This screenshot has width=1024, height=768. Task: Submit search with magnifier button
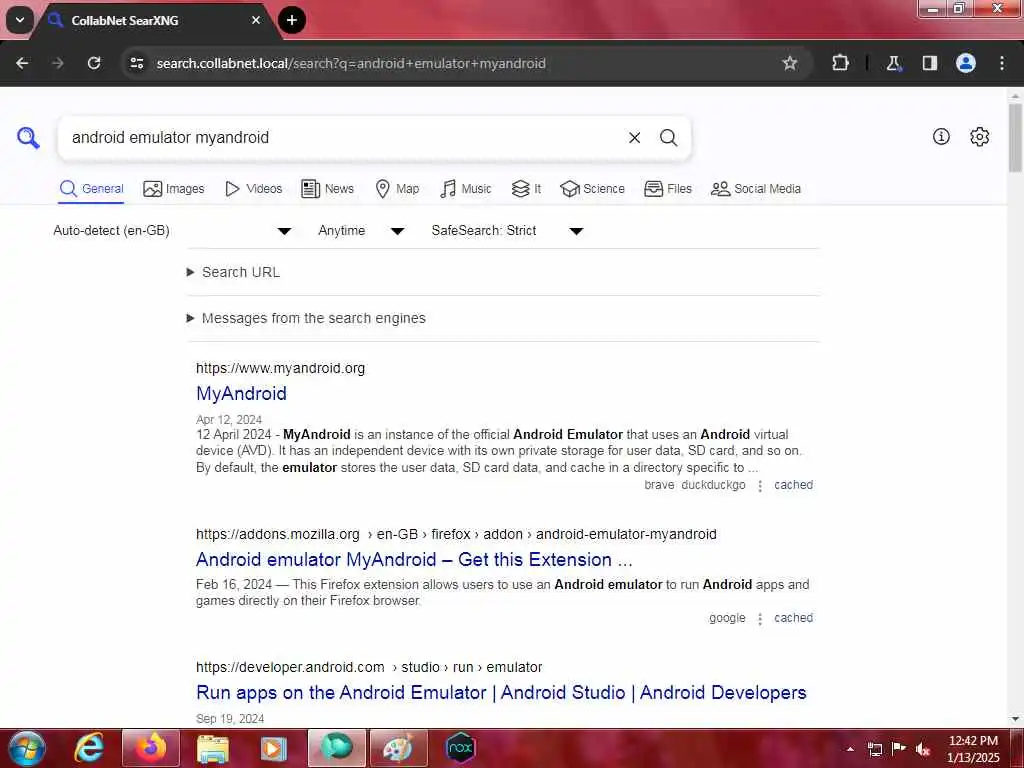(668, 138)
